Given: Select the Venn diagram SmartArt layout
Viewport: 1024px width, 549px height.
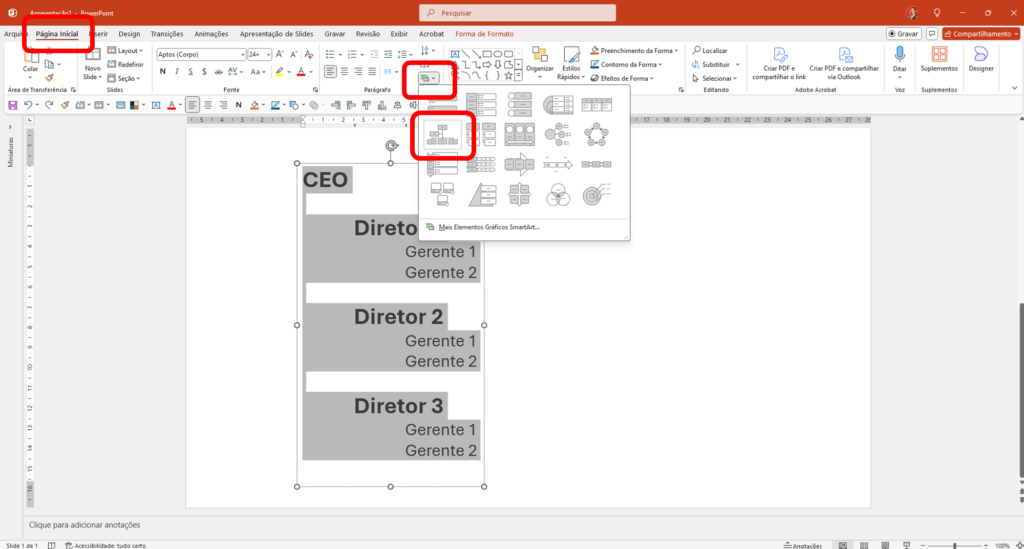Looking at the screenshot, I should tap(557, 195).
